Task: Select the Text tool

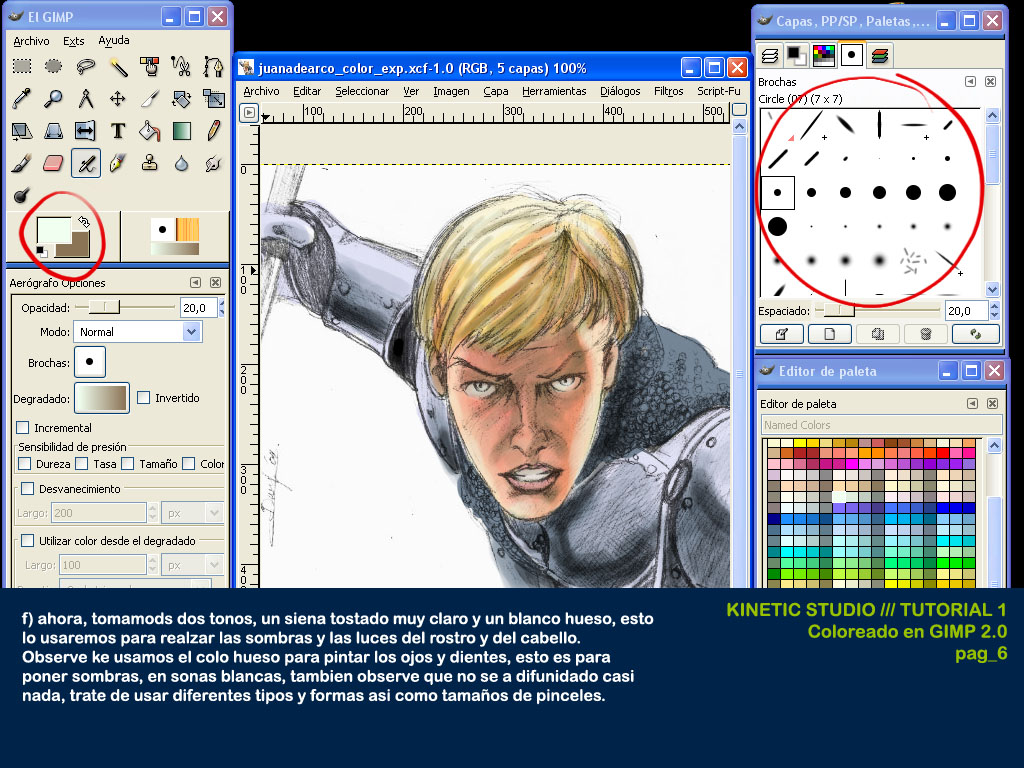Action: (x=118, y=131)
